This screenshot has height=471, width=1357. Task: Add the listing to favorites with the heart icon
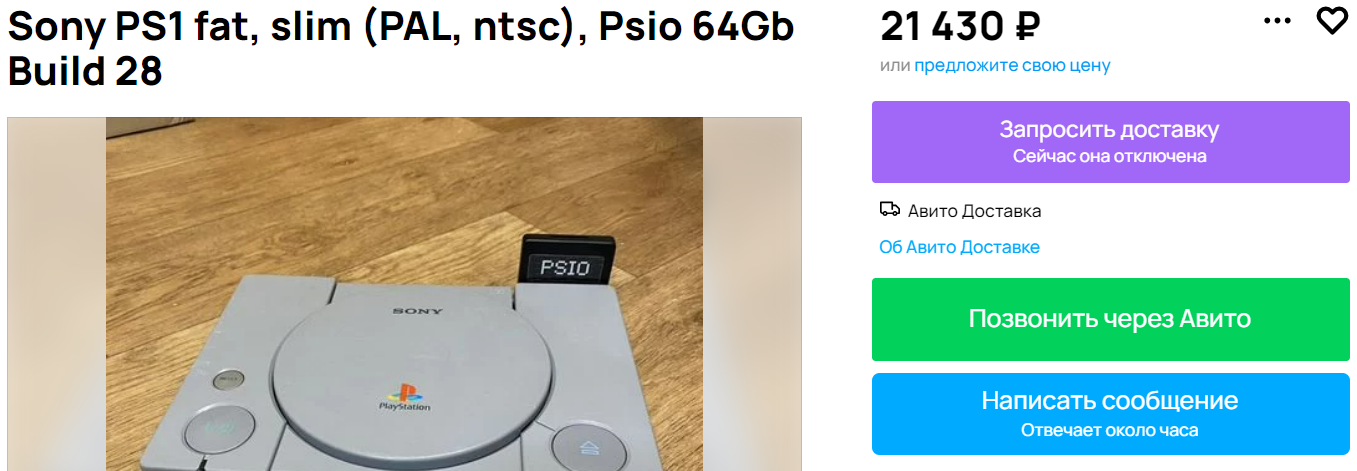coord(1332,21)
